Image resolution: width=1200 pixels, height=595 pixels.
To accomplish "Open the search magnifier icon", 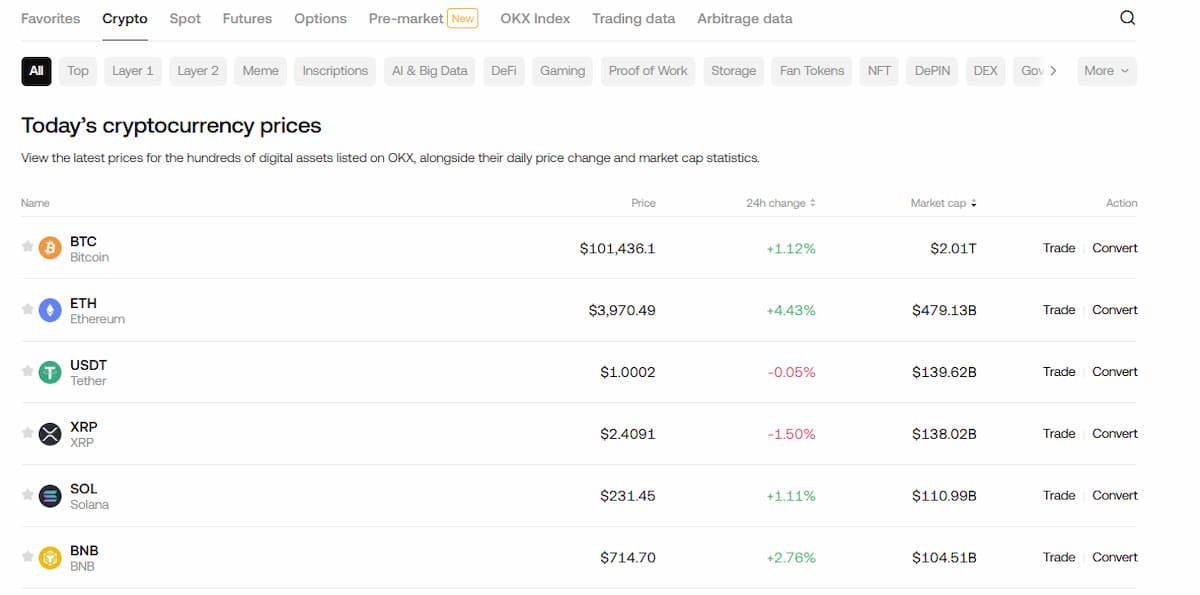I will [x=1127, y=18].
